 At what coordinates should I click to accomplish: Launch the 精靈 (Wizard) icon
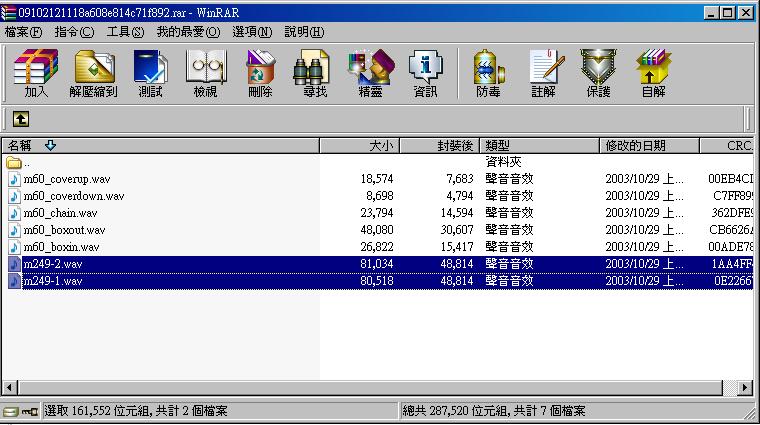click(371, 73)
